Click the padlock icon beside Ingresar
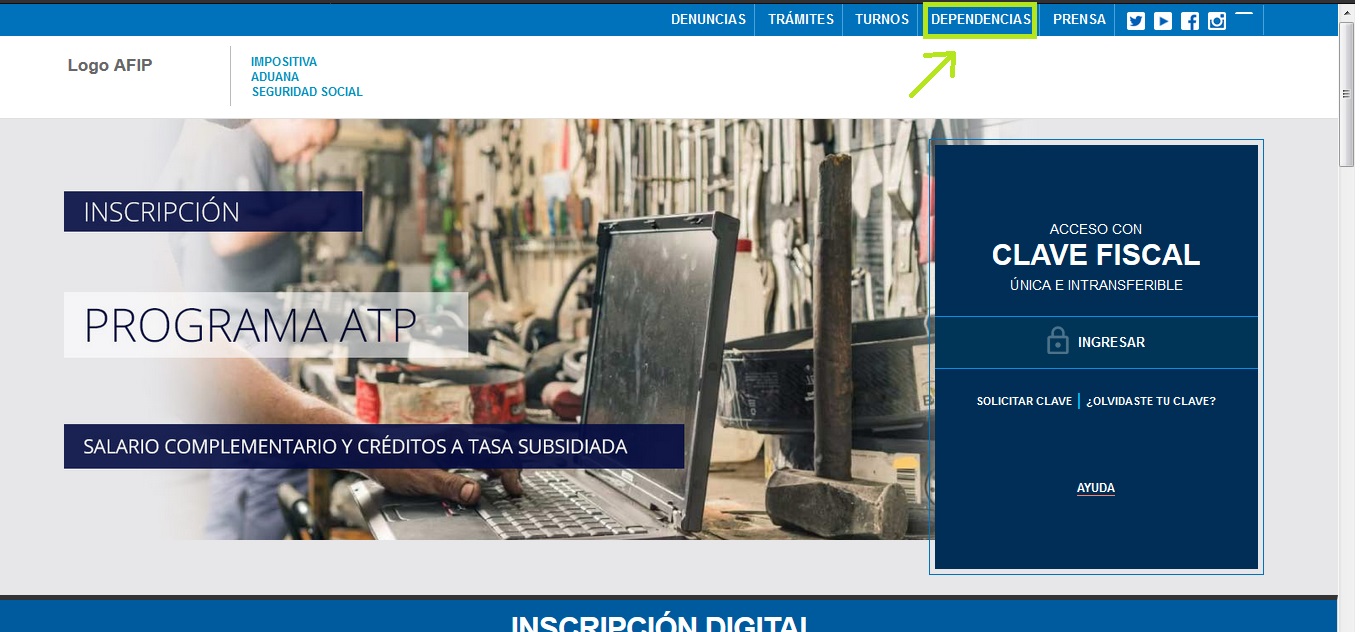1361x632 pixels. [x=1057, y=342]
